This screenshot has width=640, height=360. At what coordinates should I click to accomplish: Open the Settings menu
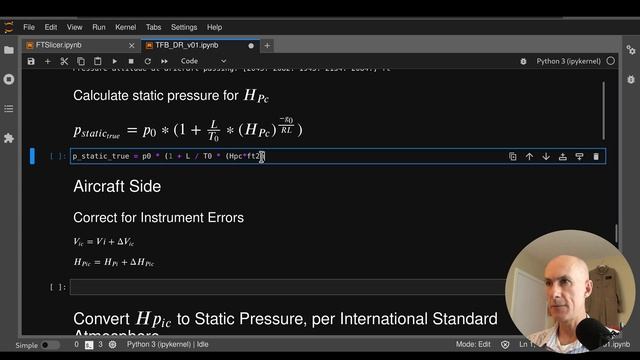tap(184, 27)
